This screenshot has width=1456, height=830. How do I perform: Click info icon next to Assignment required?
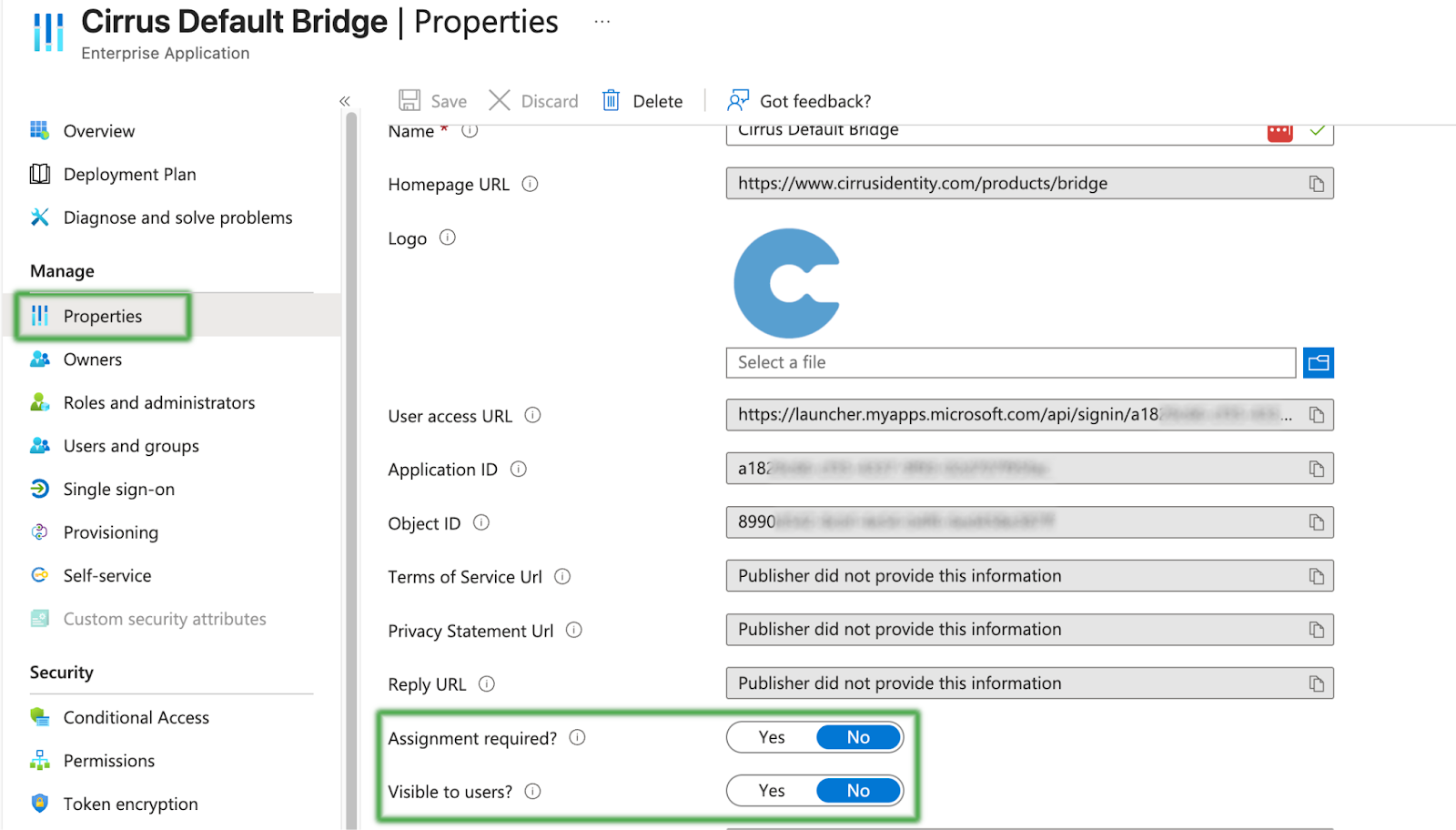point(578,738)
